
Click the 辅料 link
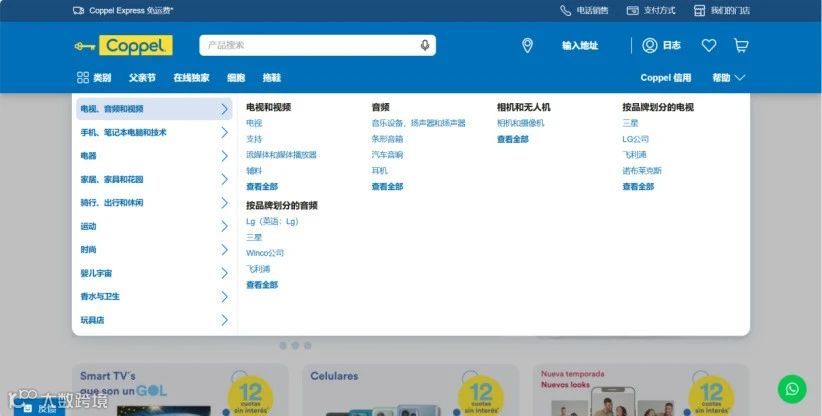254,171
